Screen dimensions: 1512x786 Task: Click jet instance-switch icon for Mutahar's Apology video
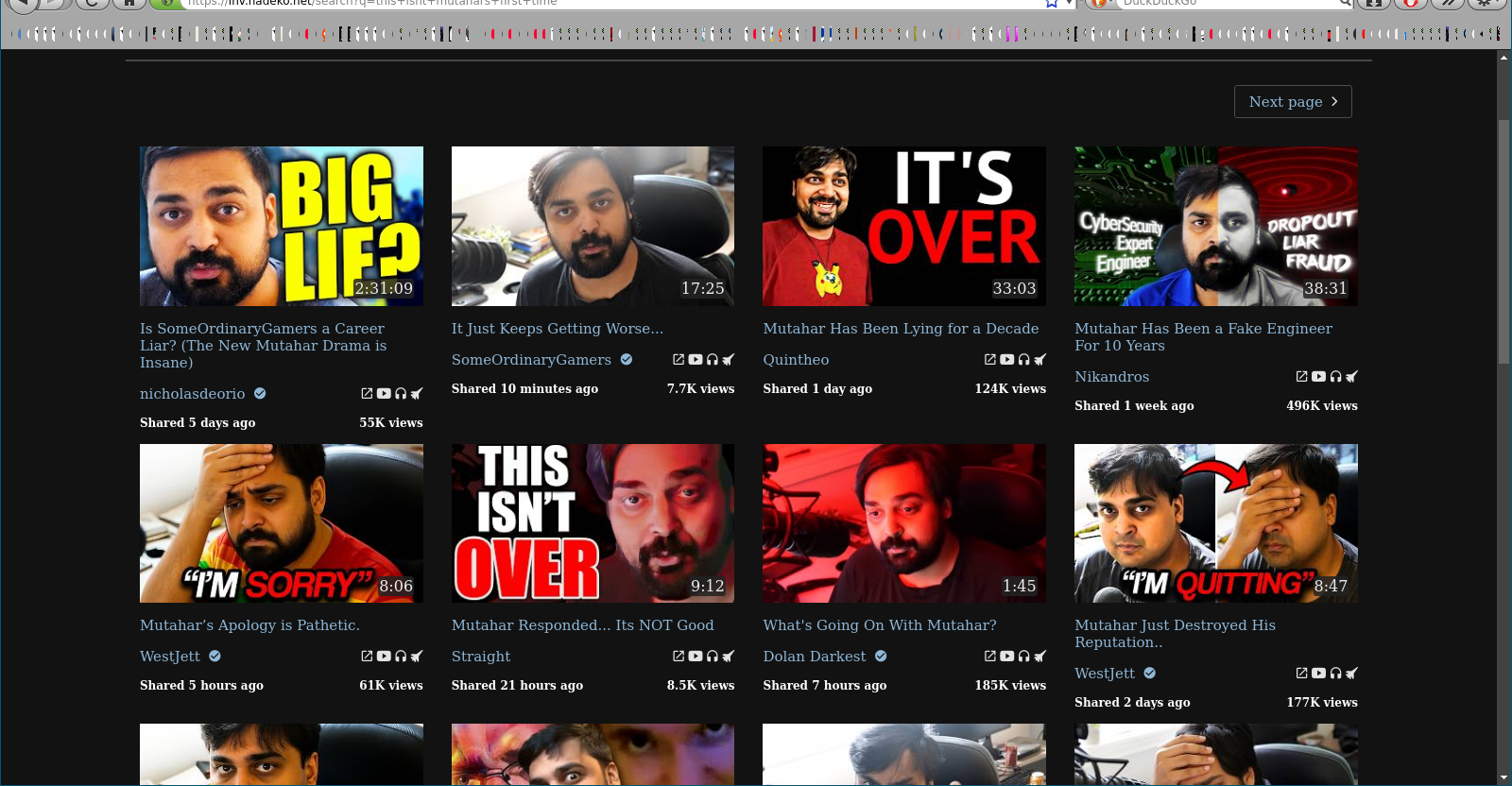coord(417,657)
